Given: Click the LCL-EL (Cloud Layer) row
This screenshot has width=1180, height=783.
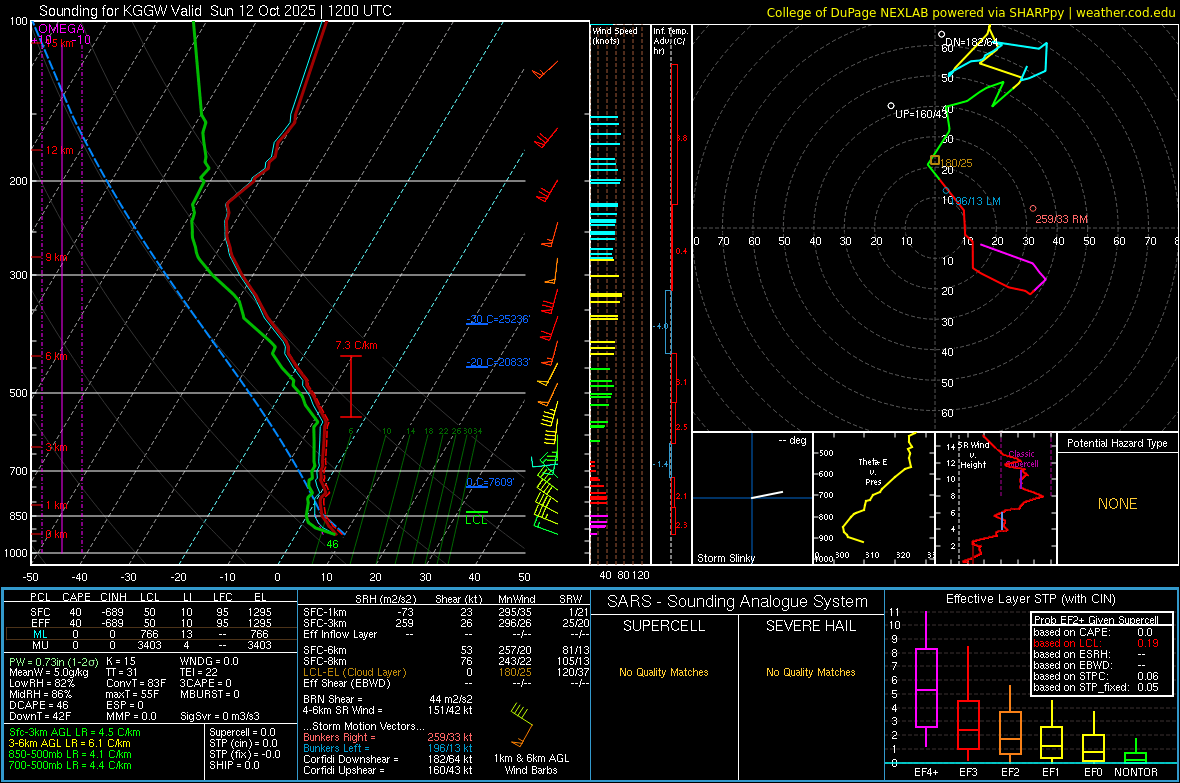Looking at the screenshot, I should point(446,672).
